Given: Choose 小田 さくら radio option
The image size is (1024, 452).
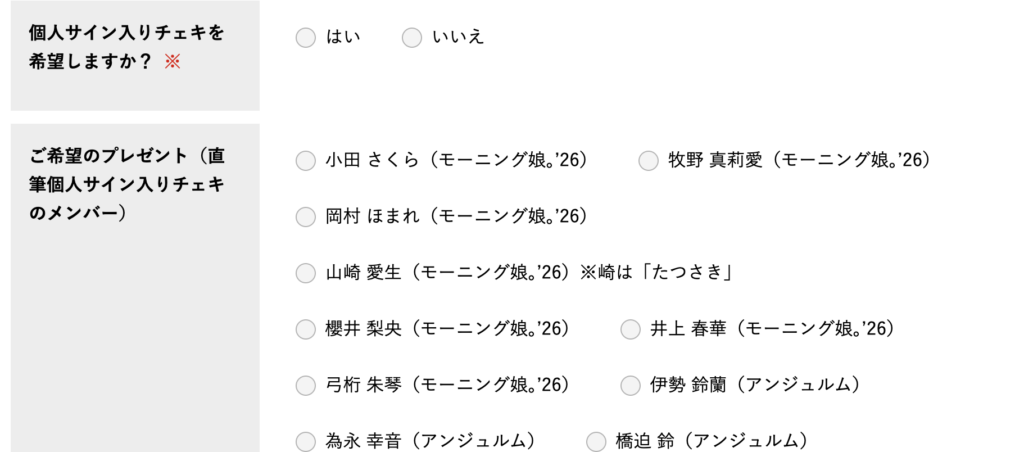Looking at the screenshot, I should coord(305,160).
